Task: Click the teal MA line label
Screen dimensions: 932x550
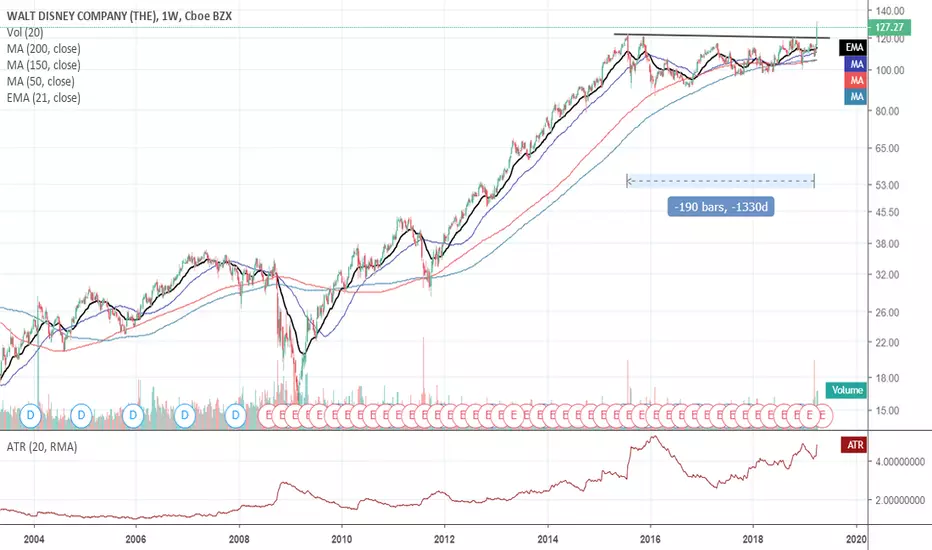Action: point(856,96)
